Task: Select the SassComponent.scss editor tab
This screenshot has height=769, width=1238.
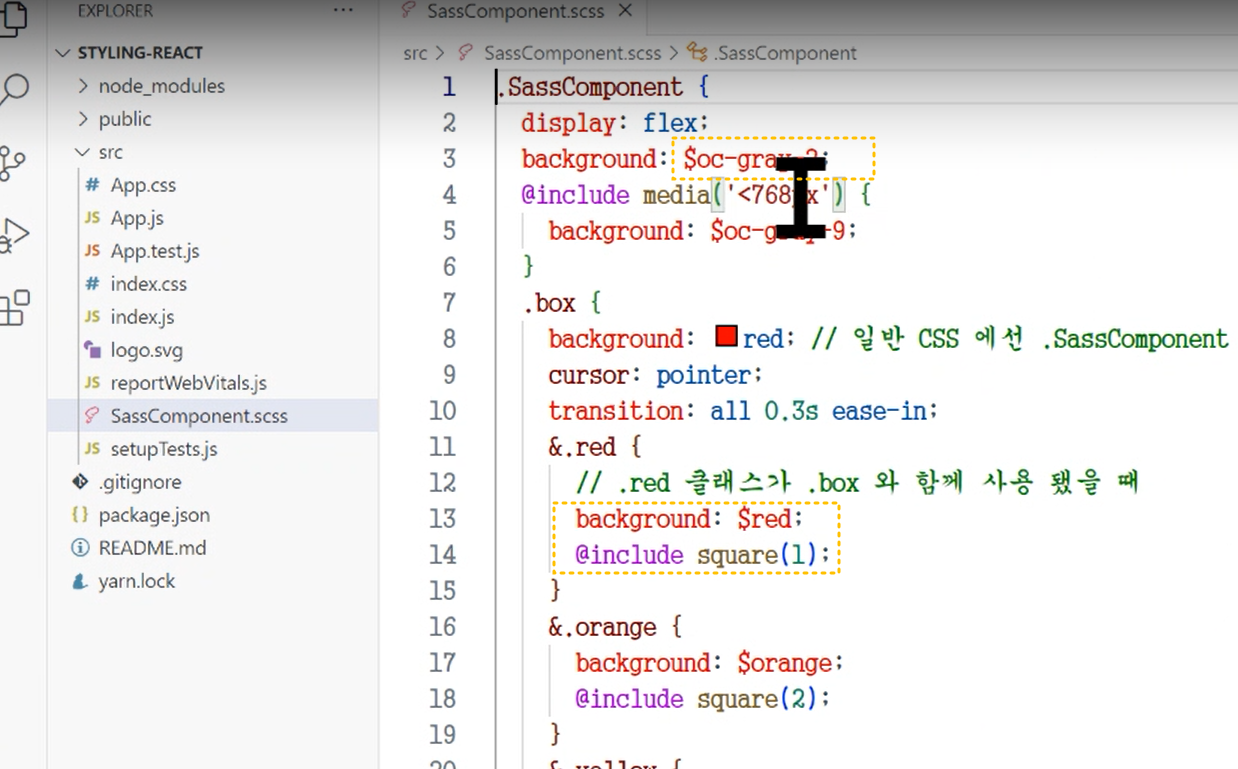Action: click(x=515, y=11)
